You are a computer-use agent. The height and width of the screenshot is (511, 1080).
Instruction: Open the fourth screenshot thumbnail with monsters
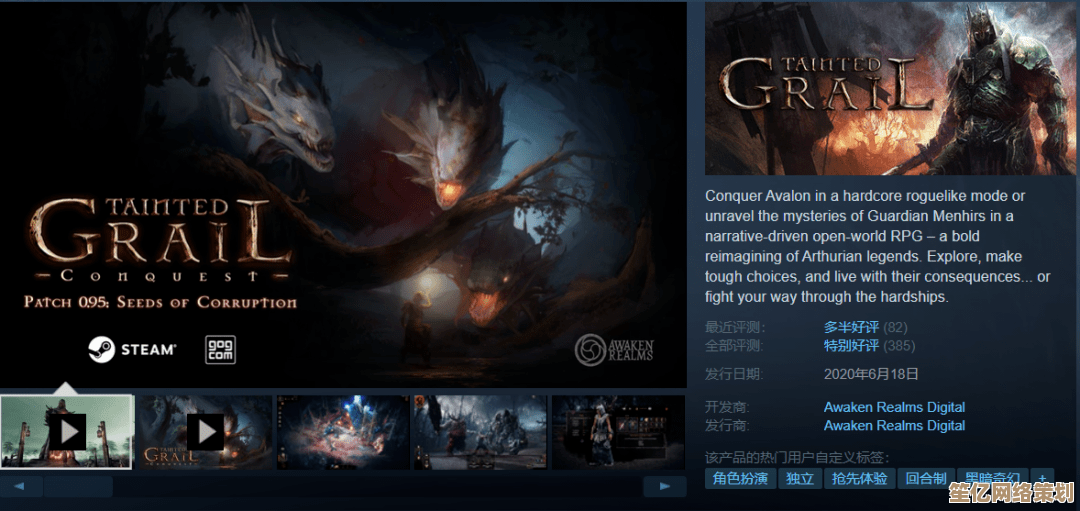coord(480,432)
